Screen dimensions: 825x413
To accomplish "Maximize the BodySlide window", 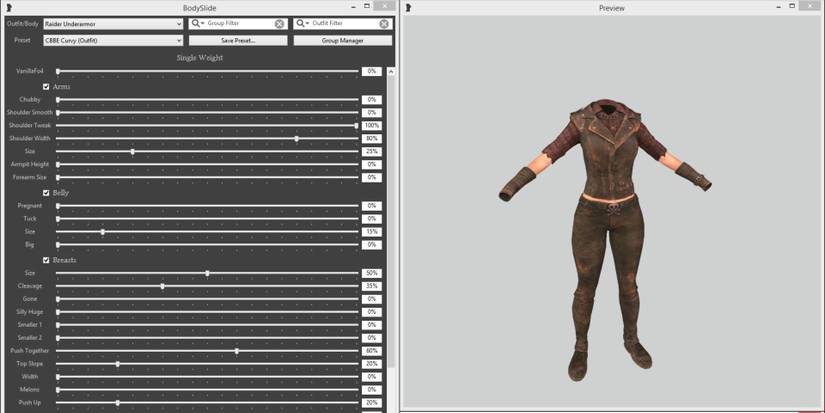I will [x=367, y=6].
